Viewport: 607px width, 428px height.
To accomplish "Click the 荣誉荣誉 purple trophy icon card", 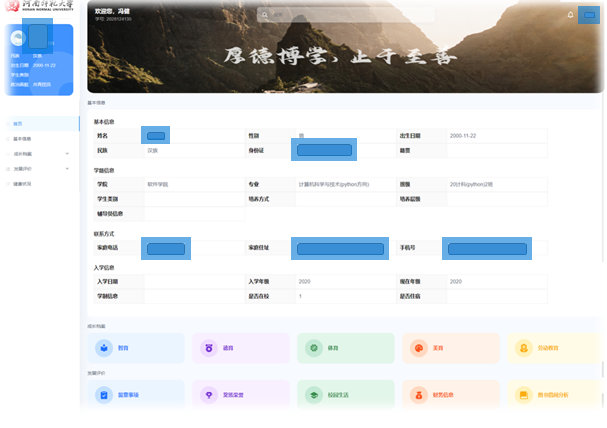I will point(209,395).
